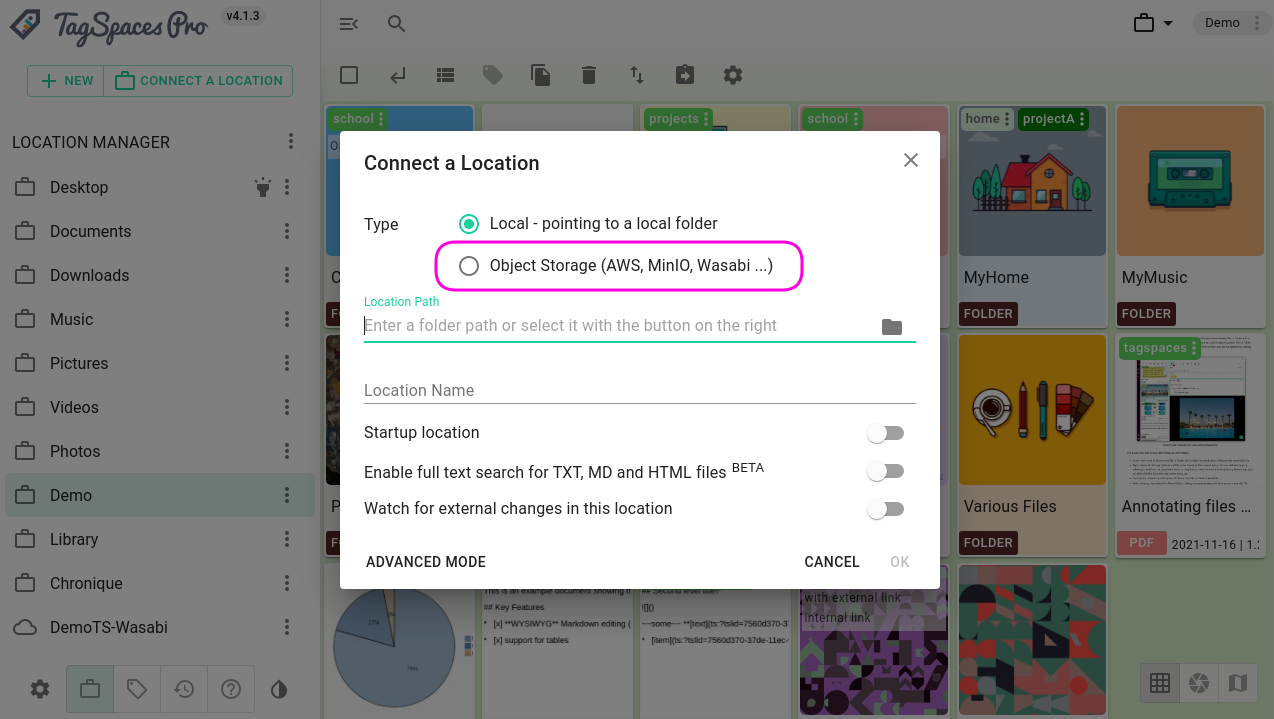The height and width of the screenshot is (719, 1274).
Task: Click the Location Name field
Action: (x=640, y=390)
